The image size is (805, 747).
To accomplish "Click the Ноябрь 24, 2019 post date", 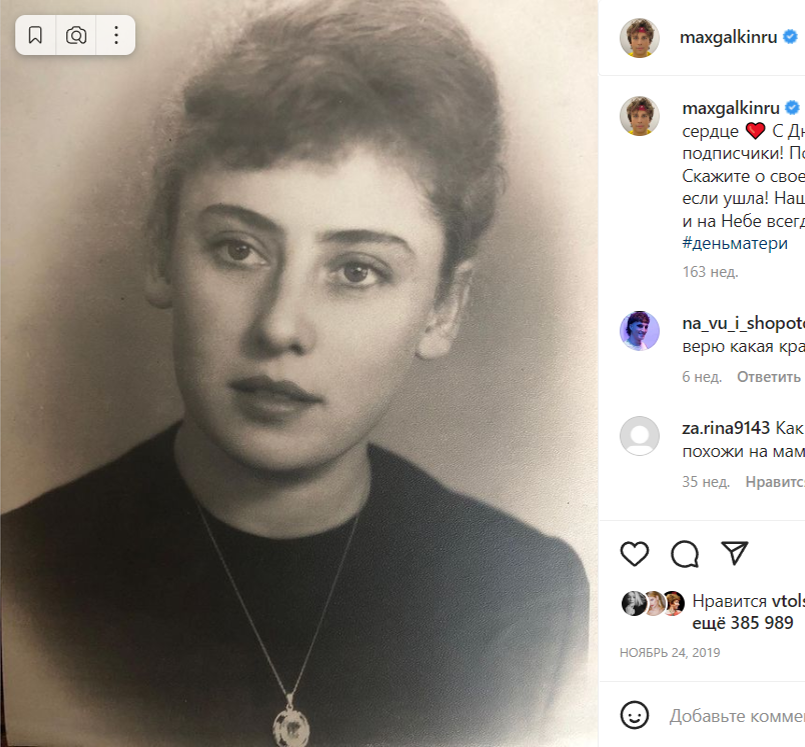I will point(670,652).
